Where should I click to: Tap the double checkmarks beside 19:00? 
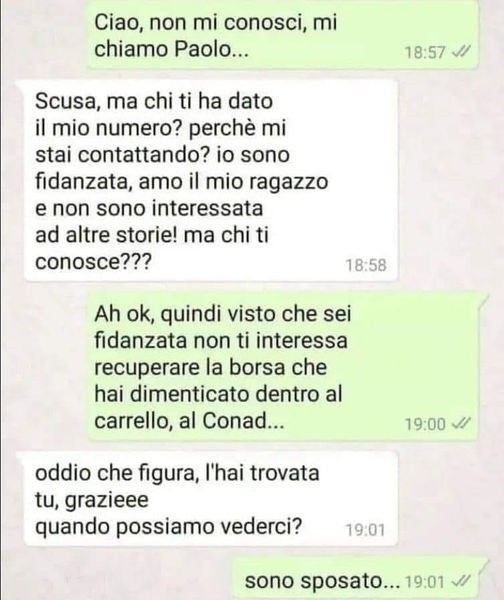pos(461,423)
